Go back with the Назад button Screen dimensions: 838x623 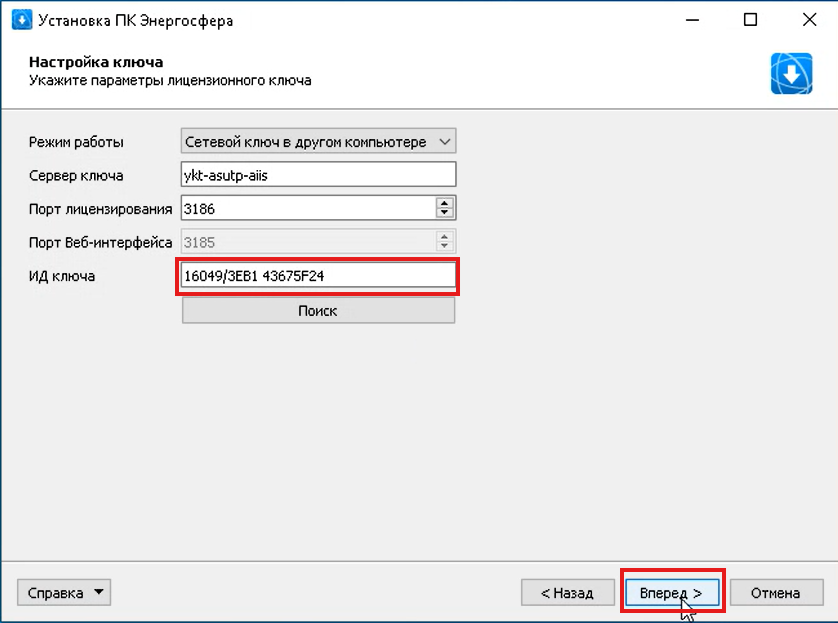pyautogui.click(x=568, y=593)
